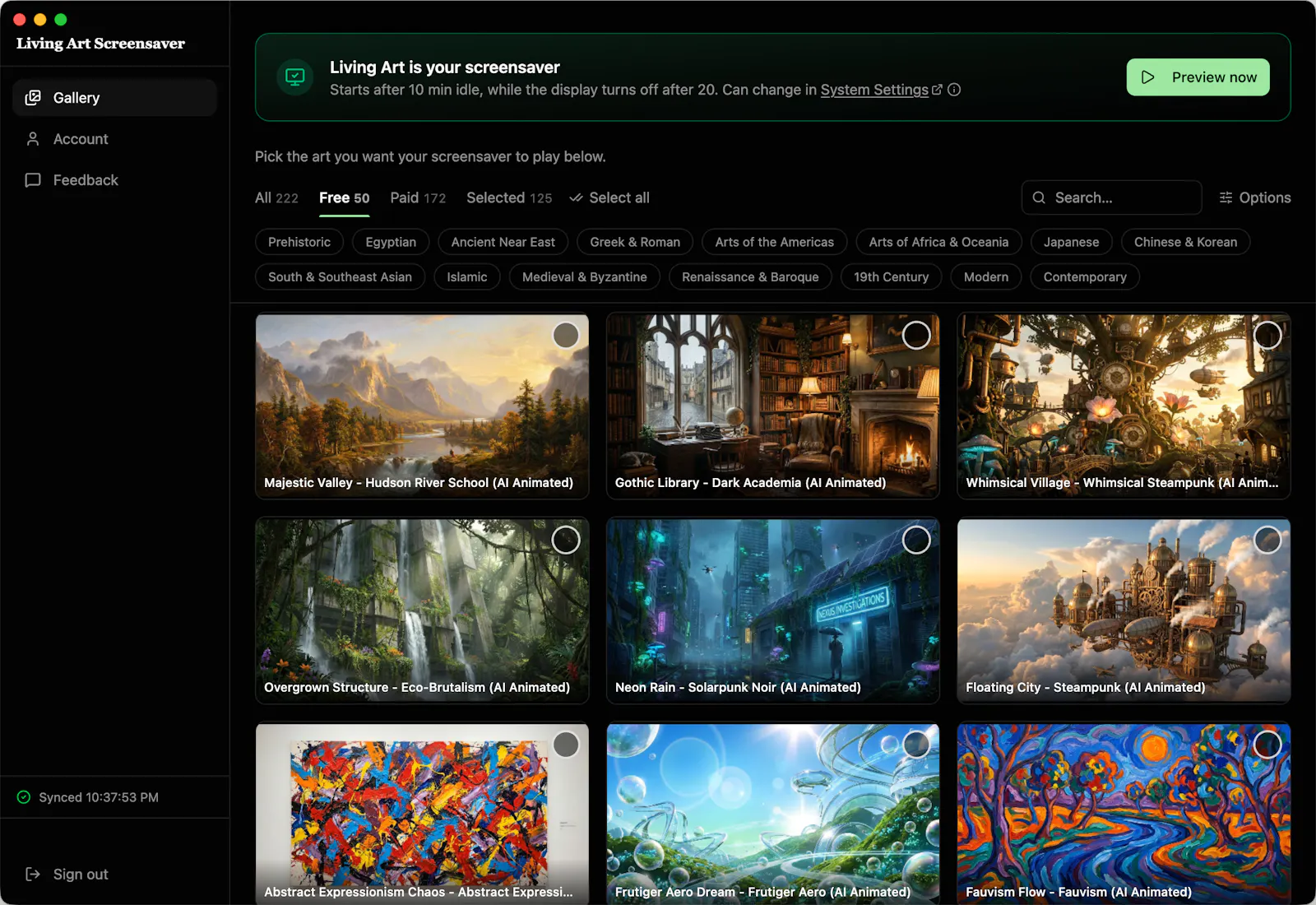Screen dimensions: 1316x905
Task: Filter by Medieval & Byzantine category
Action: 584,277
